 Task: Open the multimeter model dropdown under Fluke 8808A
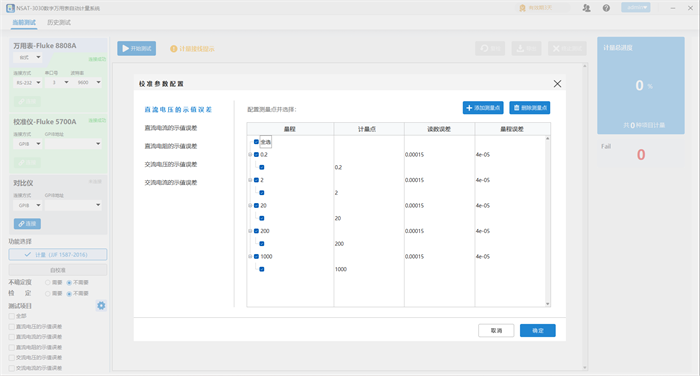(x=28, y=57)
